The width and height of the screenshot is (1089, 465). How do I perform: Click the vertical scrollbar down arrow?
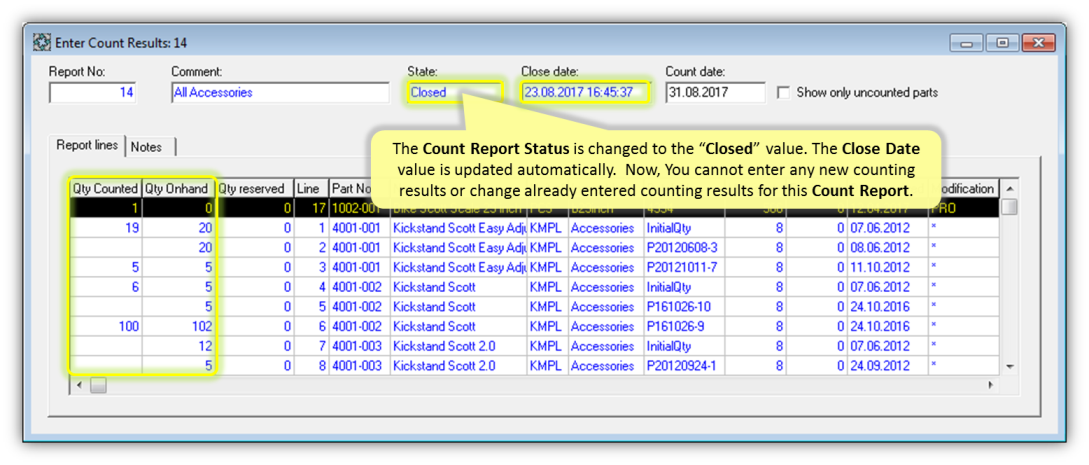(1009, 366)
